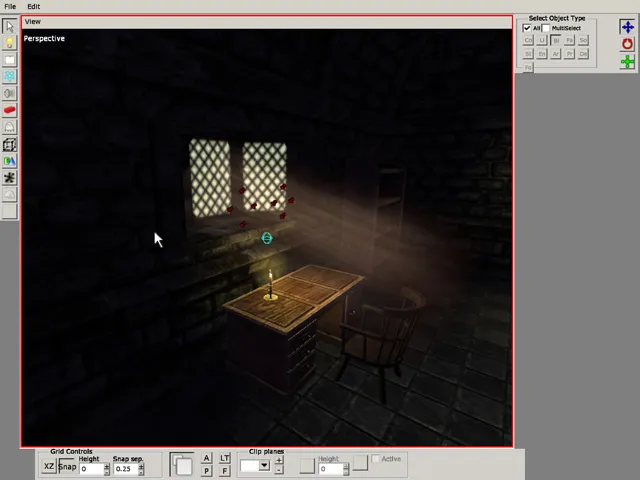The image size is (640, 480).
Task: Toggle the Li object type filter
Action: [542, 40]
